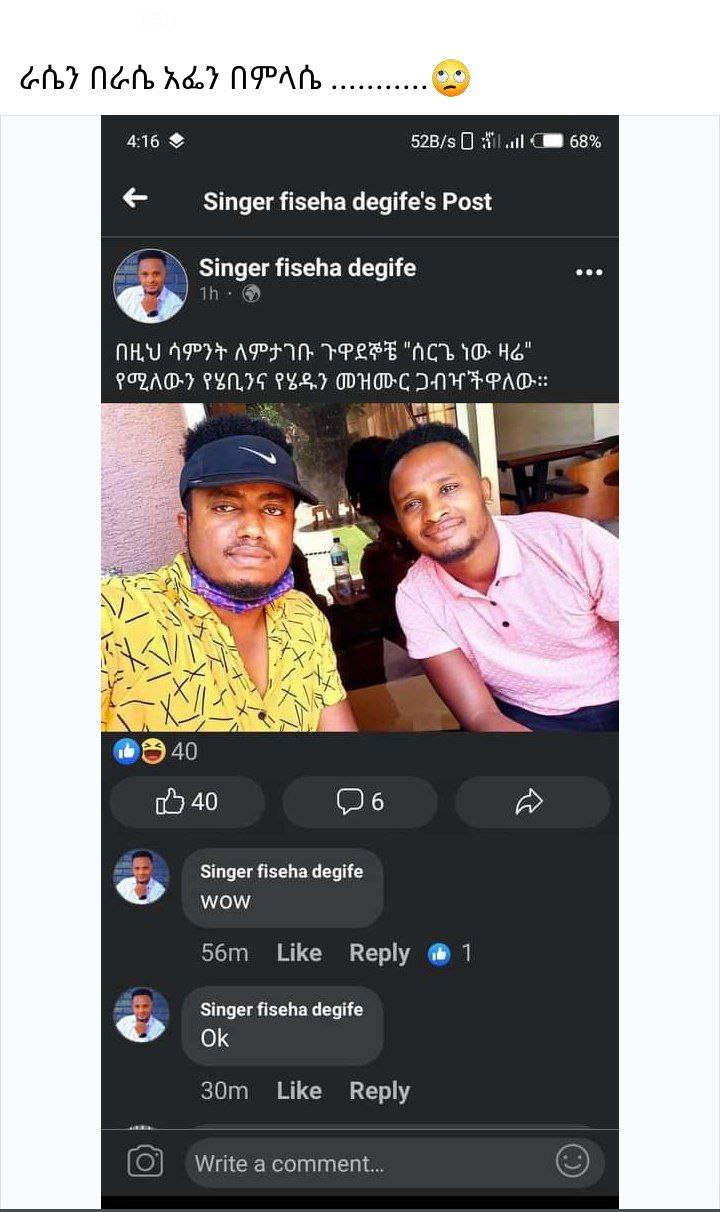
Task: Tap commenter avatar next to "Ok" comment
Action: click(141, 1015)
